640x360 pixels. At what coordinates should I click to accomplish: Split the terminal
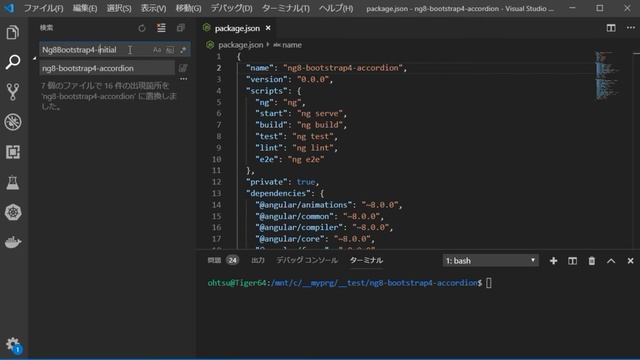(572, 260)
